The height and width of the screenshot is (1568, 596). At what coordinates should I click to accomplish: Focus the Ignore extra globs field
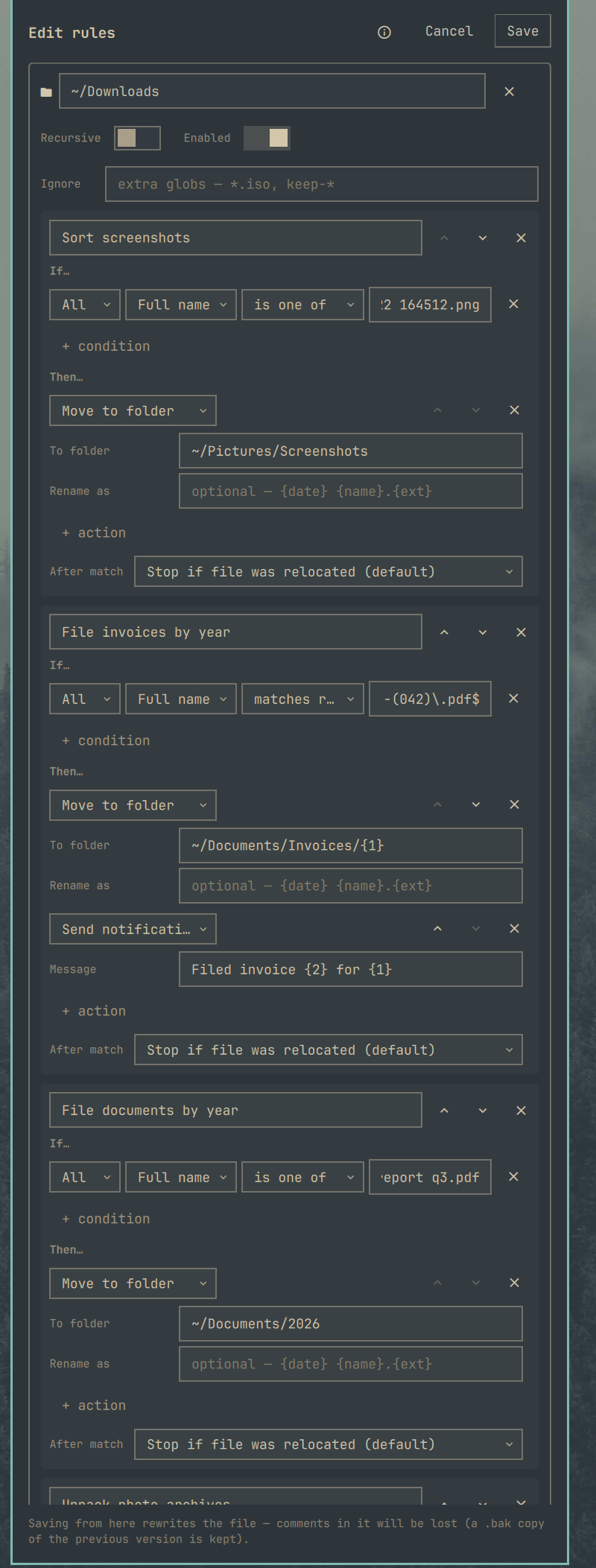(322, 184)
